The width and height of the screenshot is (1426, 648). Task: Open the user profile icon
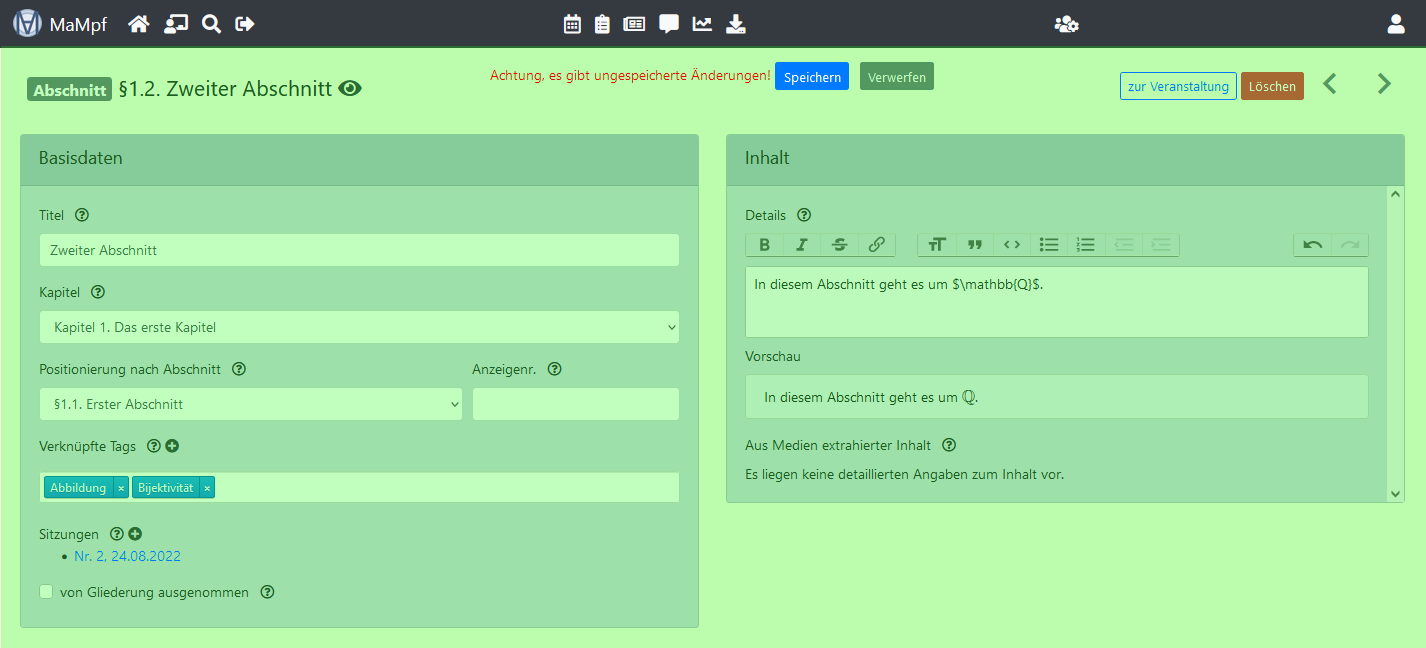tap(1396, 24)
